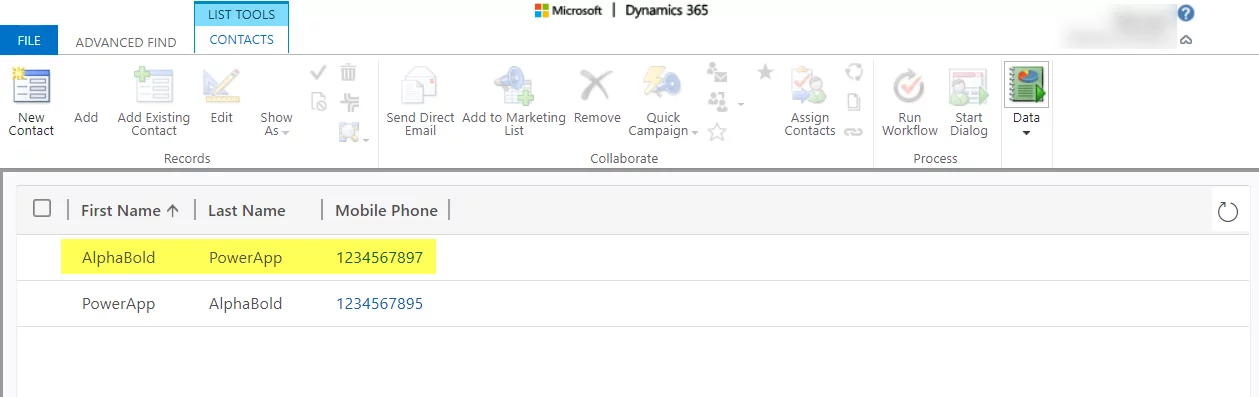
Task: Open the Data menu dropdown
Action: pyautogui.click(x=1026, y=101)
